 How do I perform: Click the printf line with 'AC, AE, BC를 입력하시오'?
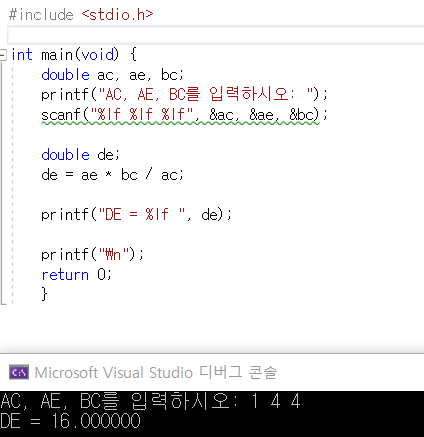(x=184, y=94)
